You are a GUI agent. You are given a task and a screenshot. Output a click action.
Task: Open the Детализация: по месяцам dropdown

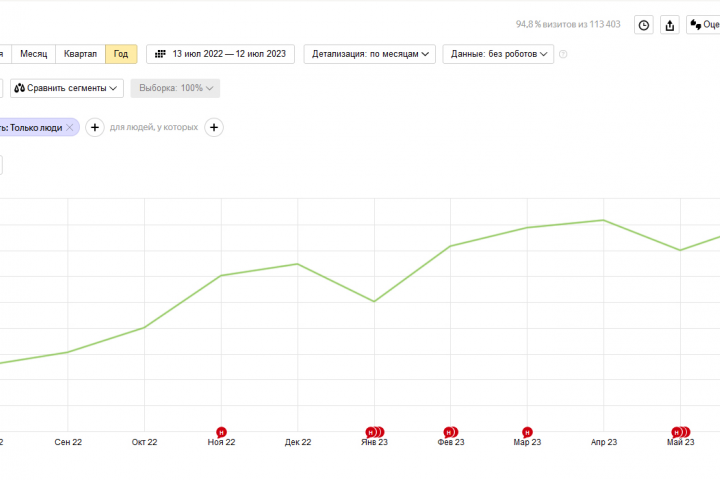[370, 54]
